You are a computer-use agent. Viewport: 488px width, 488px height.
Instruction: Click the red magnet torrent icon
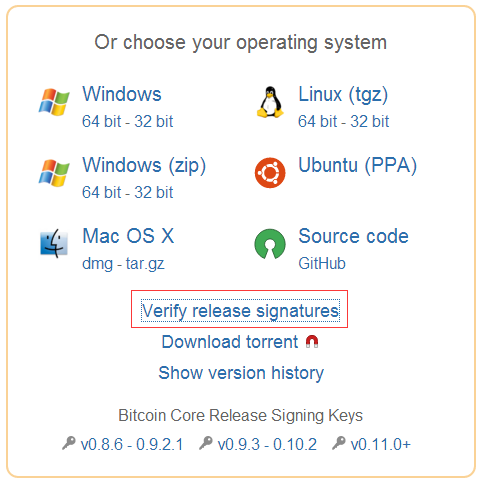(312, 342)
